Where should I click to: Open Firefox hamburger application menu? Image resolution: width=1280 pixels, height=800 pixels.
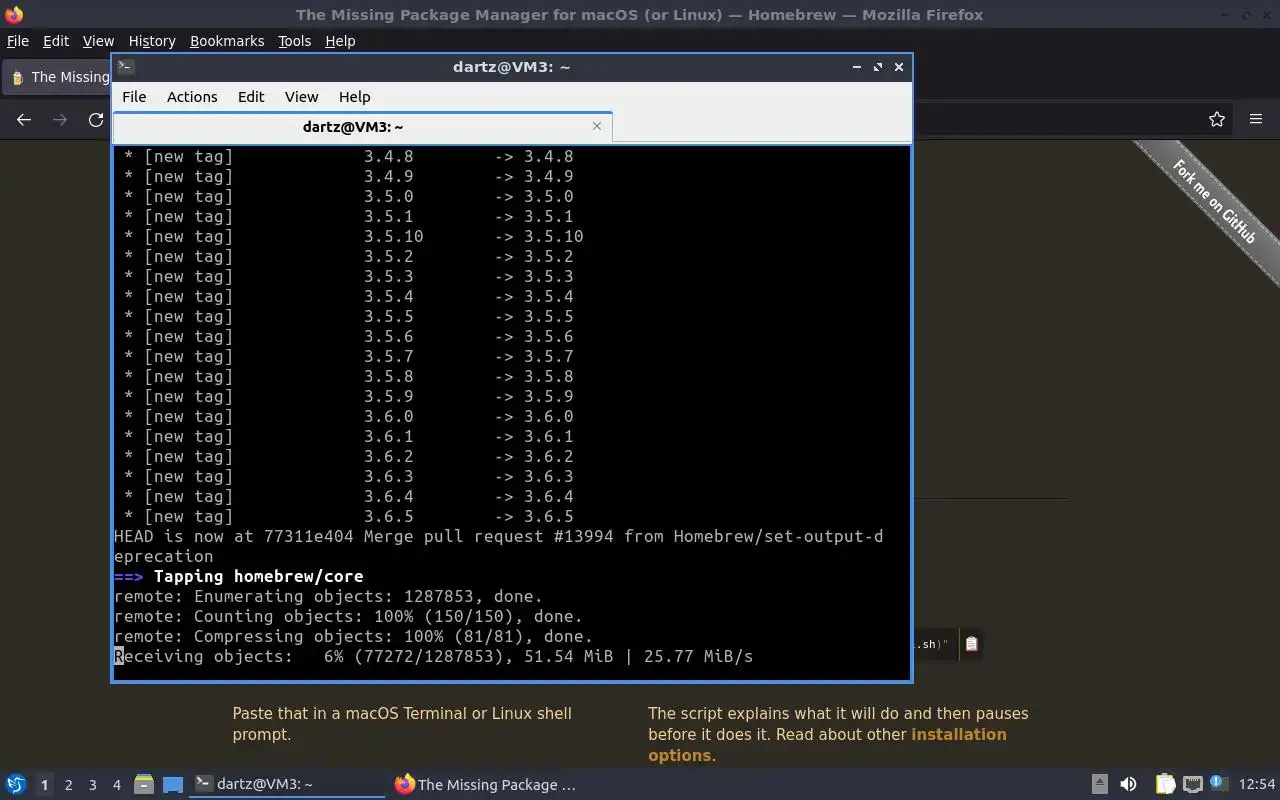[x=1256, y=120]
